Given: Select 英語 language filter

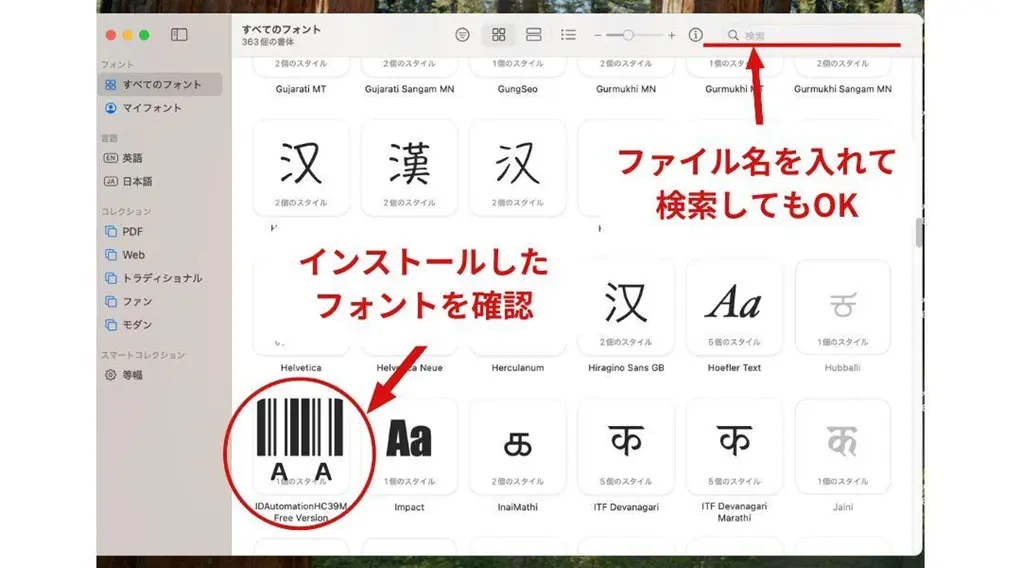Looking at the screenshot, I should 160,158.
